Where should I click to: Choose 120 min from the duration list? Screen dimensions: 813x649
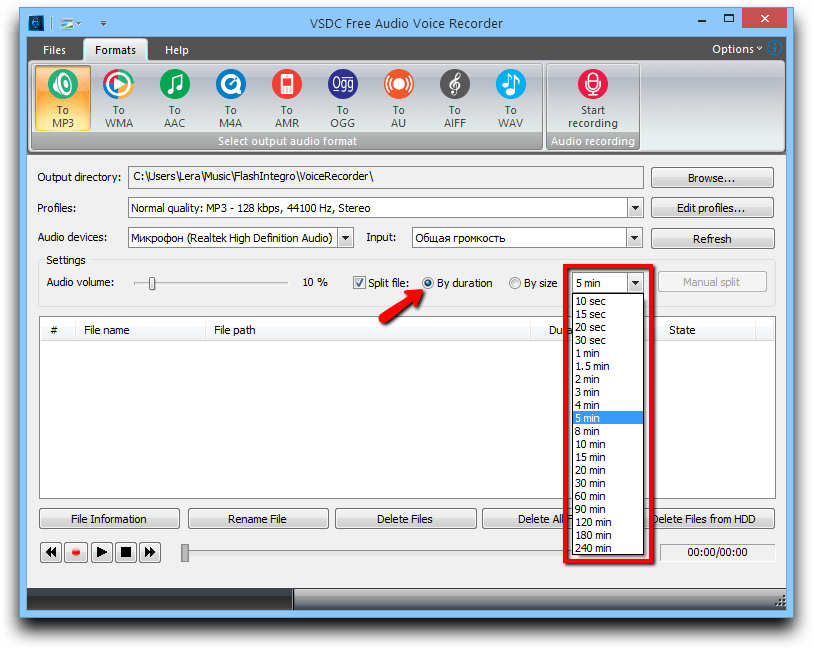(608, 522)
